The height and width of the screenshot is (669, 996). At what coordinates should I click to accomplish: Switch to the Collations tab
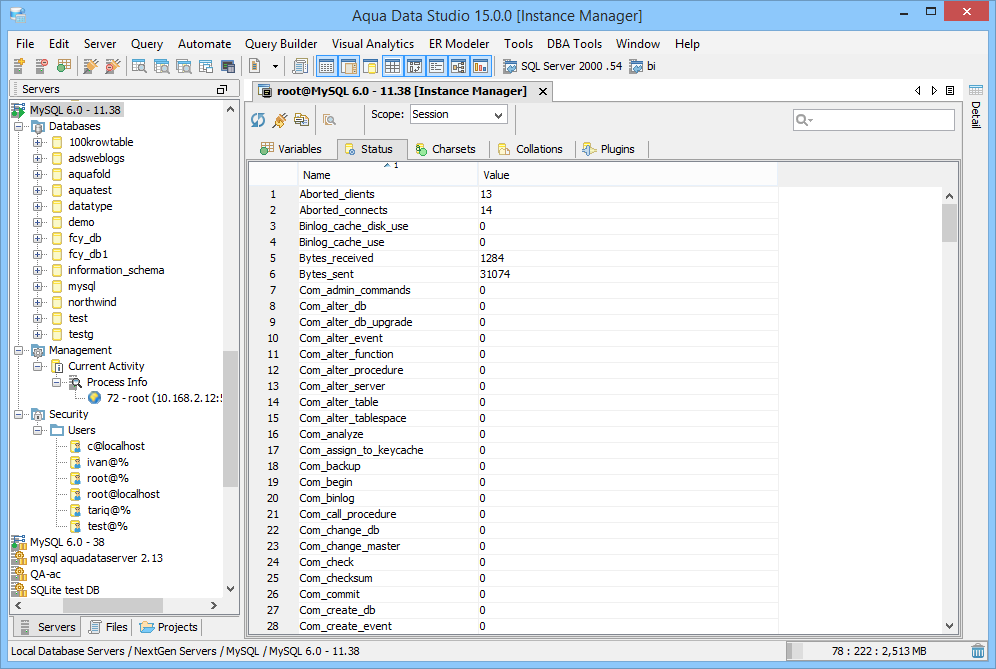[530, 149]
